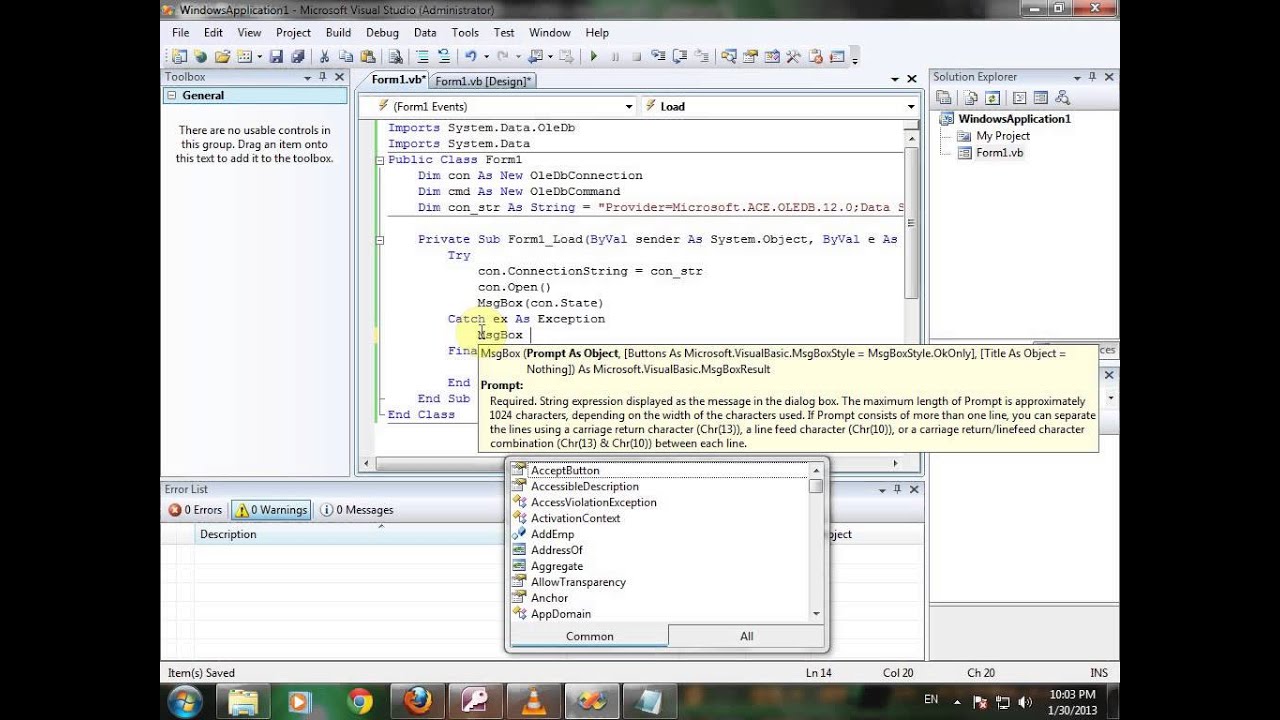Switch IntelliSense list to the Common tab
The image size is (1280, 720).
click(x=589, y=636)
